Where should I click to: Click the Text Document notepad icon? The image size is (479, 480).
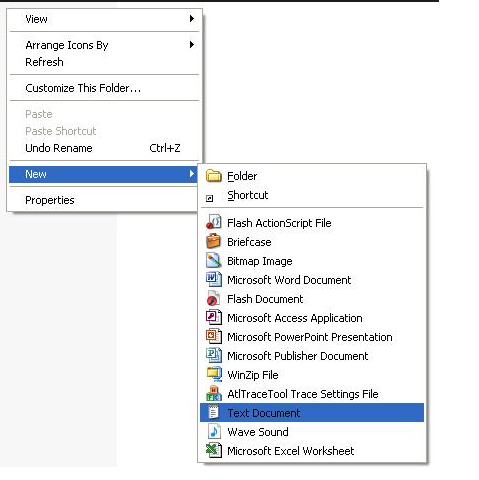pyautogui.click(x=213, y=412)
